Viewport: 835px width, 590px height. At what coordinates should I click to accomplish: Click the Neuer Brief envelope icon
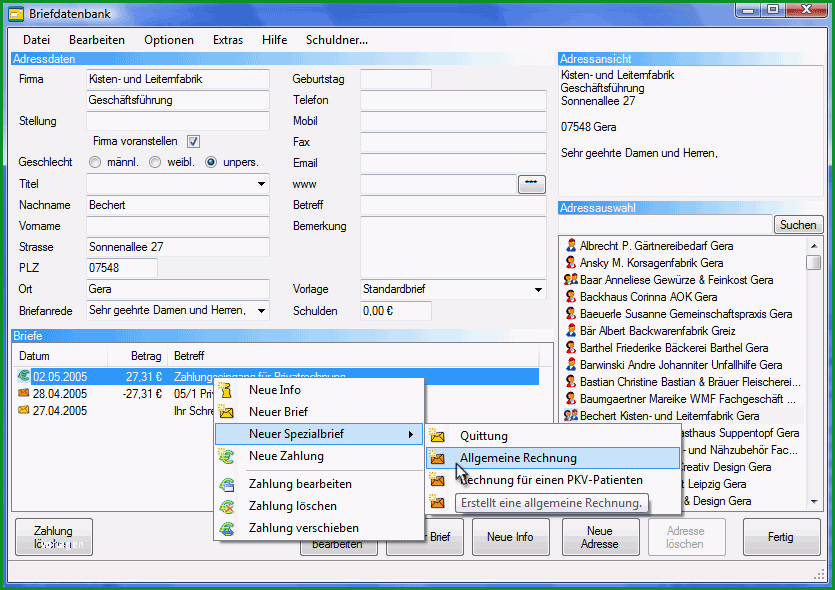[x=226, y=412]
